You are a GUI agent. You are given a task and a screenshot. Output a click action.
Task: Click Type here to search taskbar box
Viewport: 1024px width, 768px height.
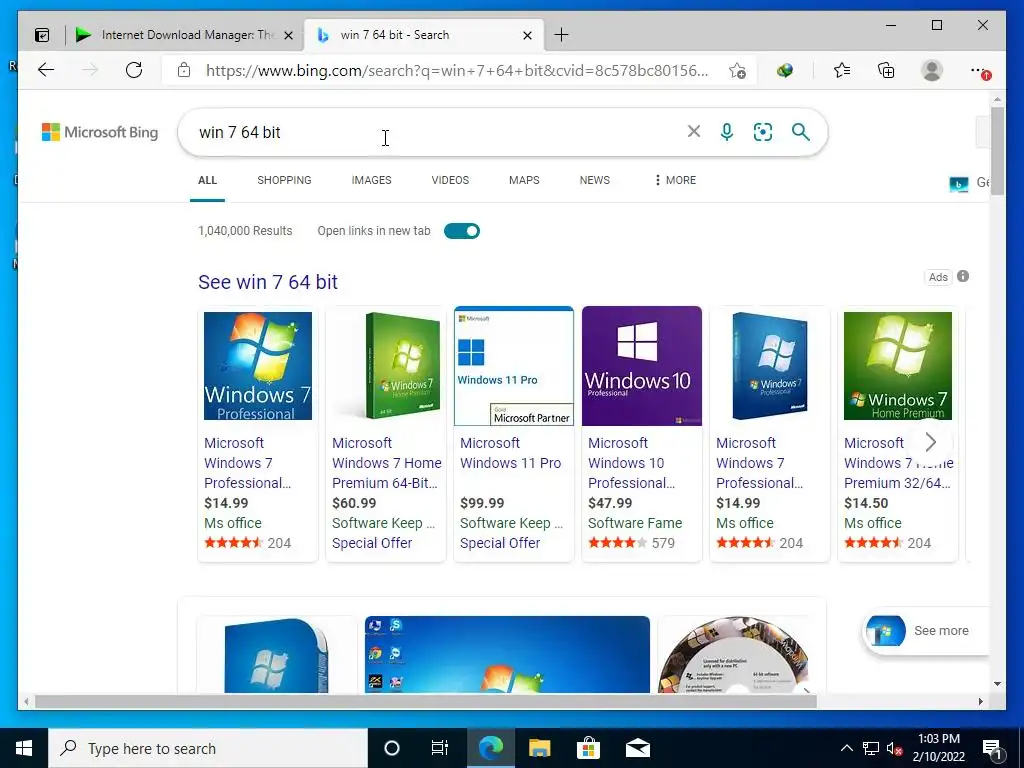point(208,748)
